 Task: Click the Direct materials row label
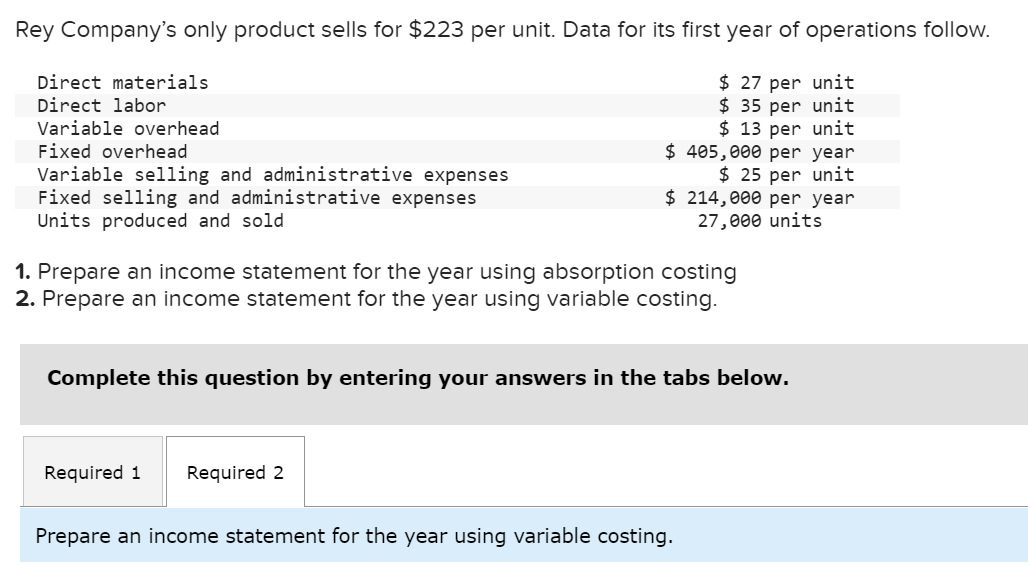(x=122, y=82)
